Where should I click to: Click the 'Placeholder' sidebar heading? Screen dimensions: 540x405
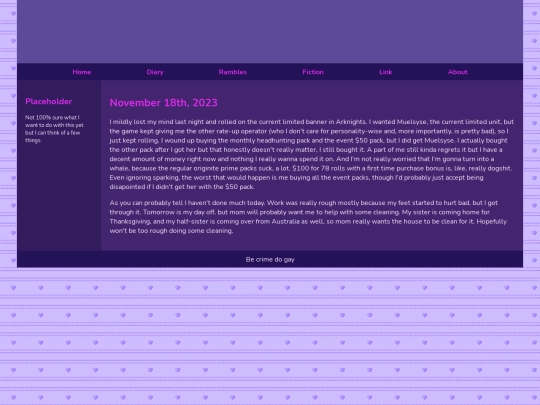click(49, 101)
